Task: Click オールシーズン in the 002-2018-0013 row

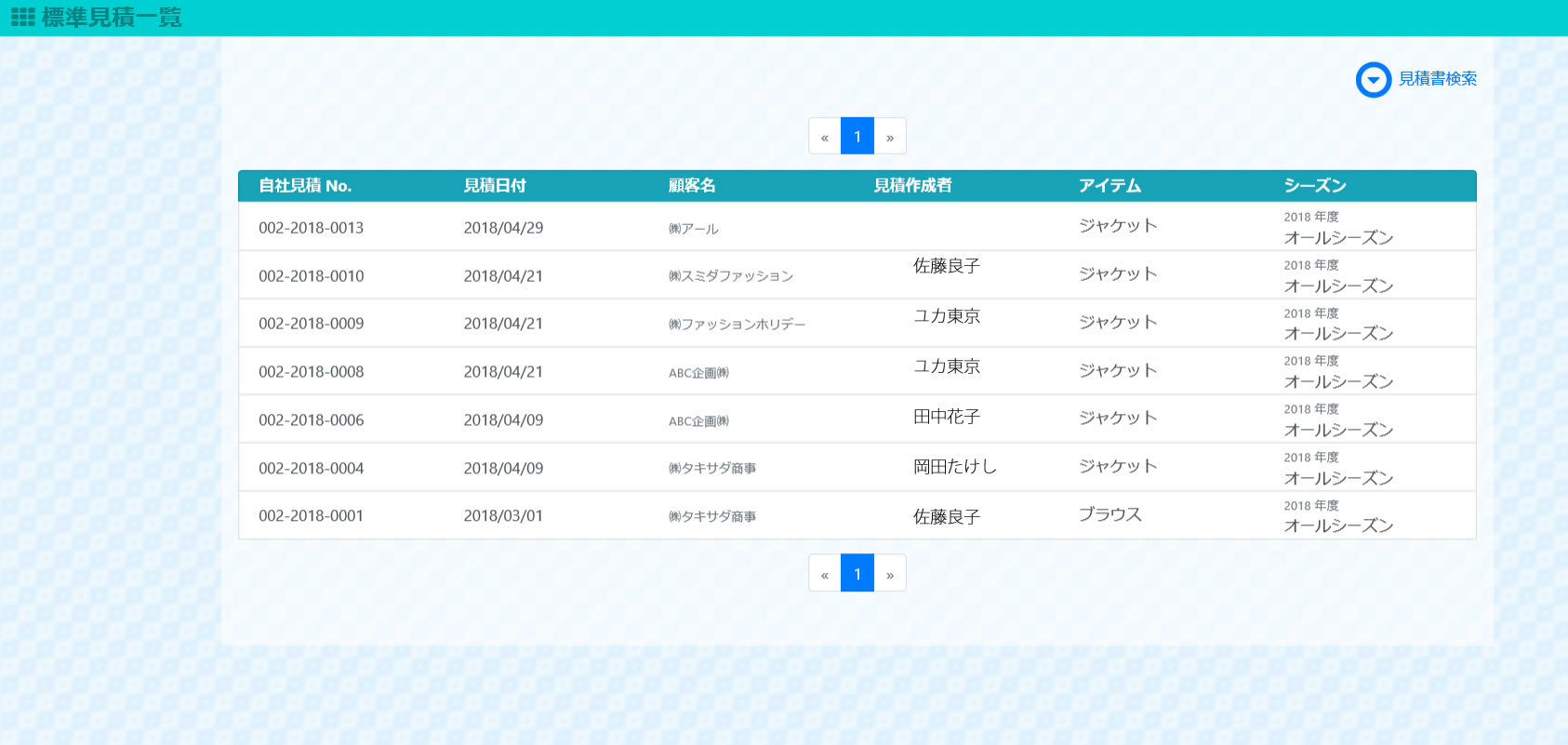Action: (1338, 238)
